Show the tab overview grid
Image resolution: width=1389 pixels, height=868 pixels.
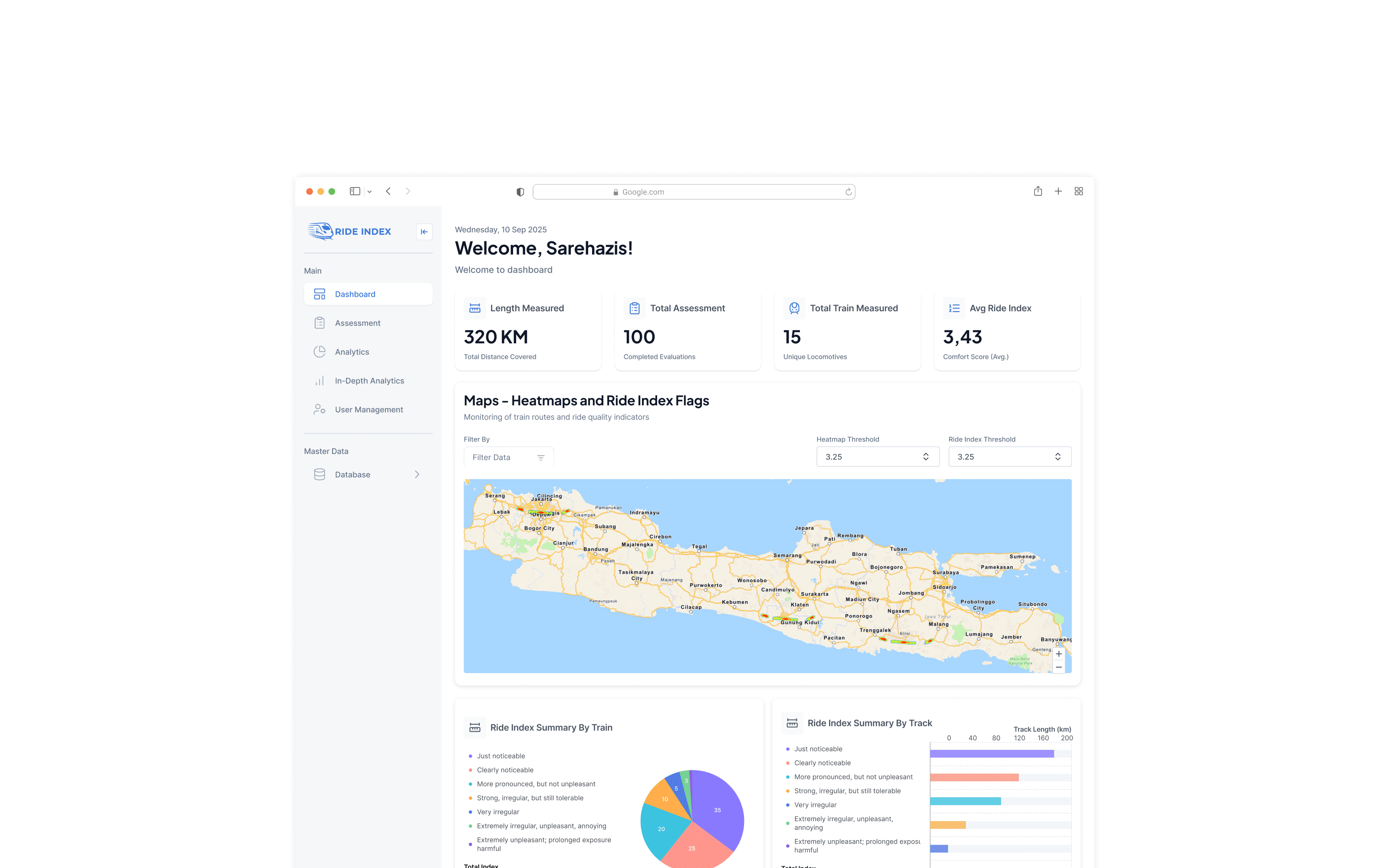coord(1079,191)
